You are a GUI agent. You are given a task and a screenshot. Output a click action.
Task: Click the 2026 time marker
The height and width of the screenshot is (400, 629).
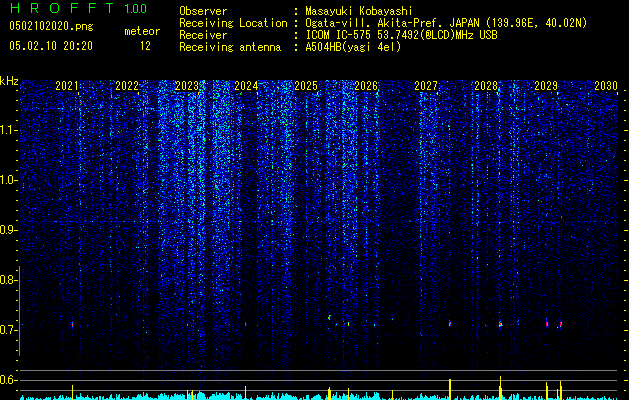pos(366,86)
